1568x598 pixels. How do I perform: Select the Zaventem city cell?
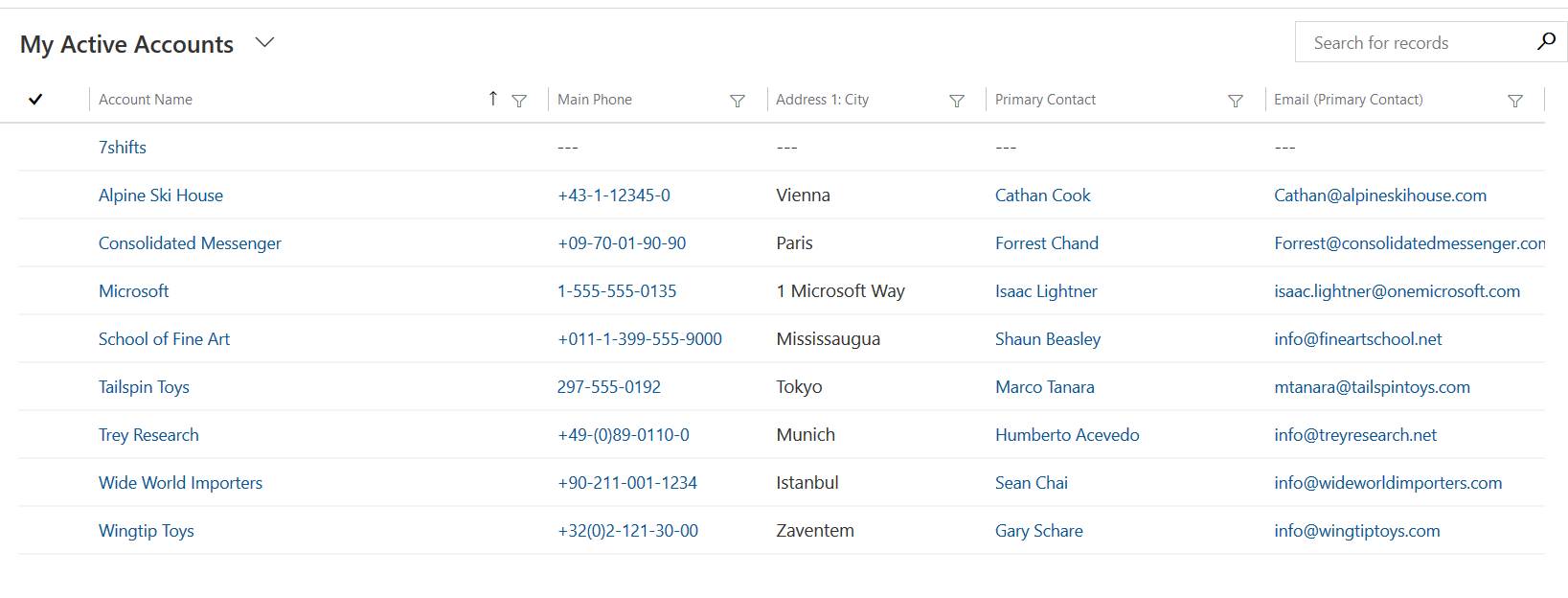point(814,531)
